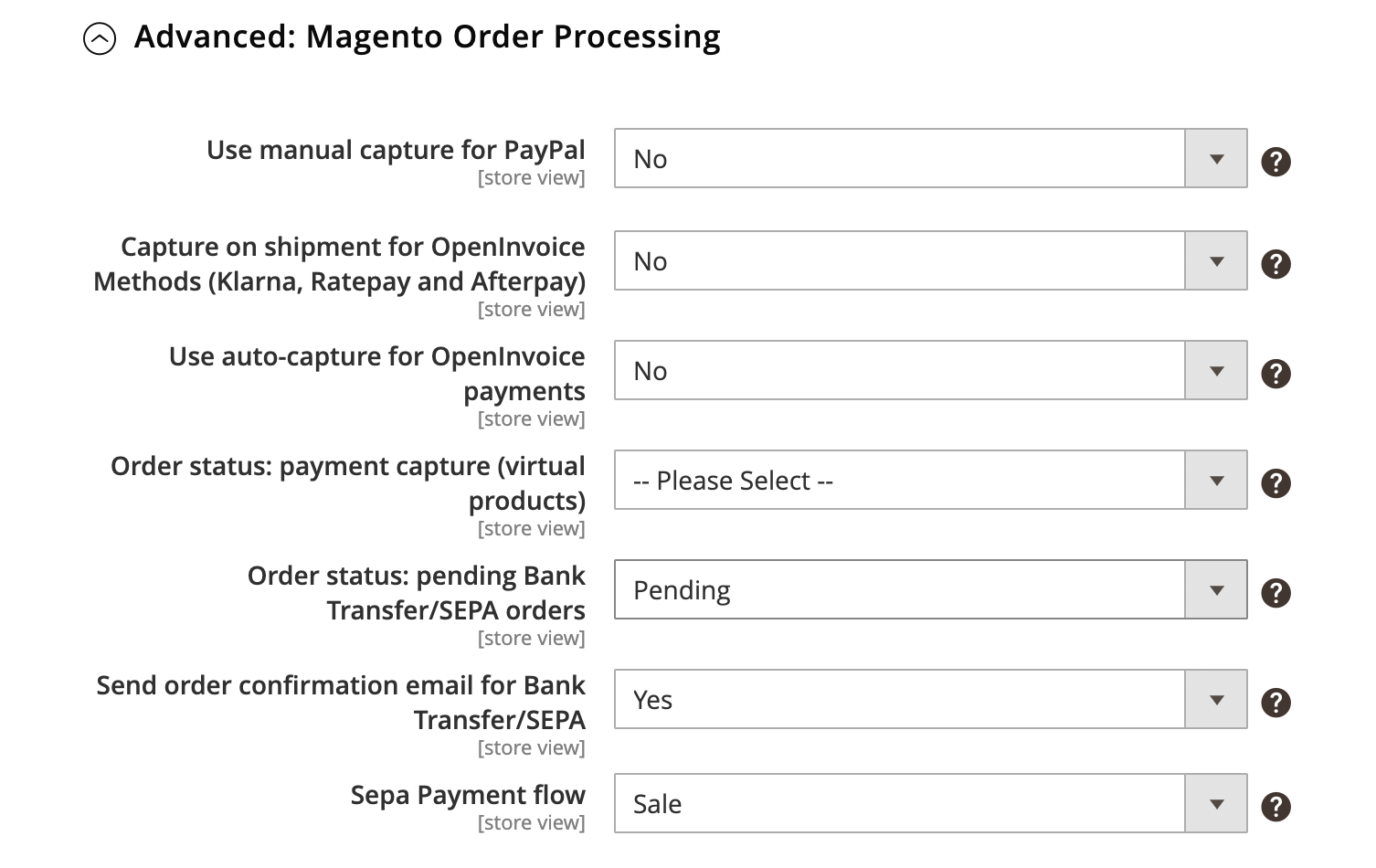The image size is (1376, 868).
Task: Open help for Sepa Payment flow
Action: click(1275, 806)
